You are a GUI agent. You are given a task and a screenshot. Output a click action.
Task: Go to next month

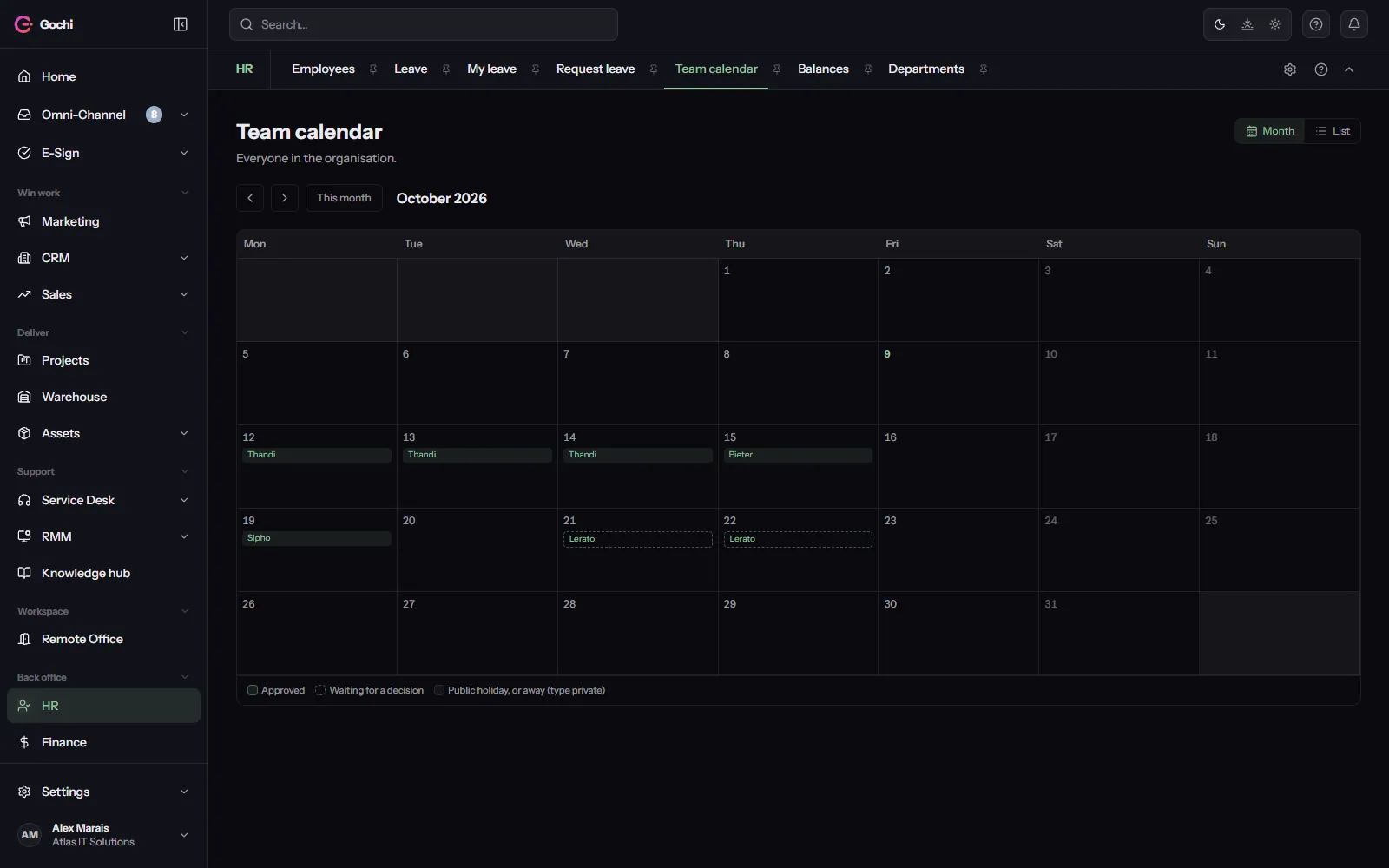(x=285, y=198)
